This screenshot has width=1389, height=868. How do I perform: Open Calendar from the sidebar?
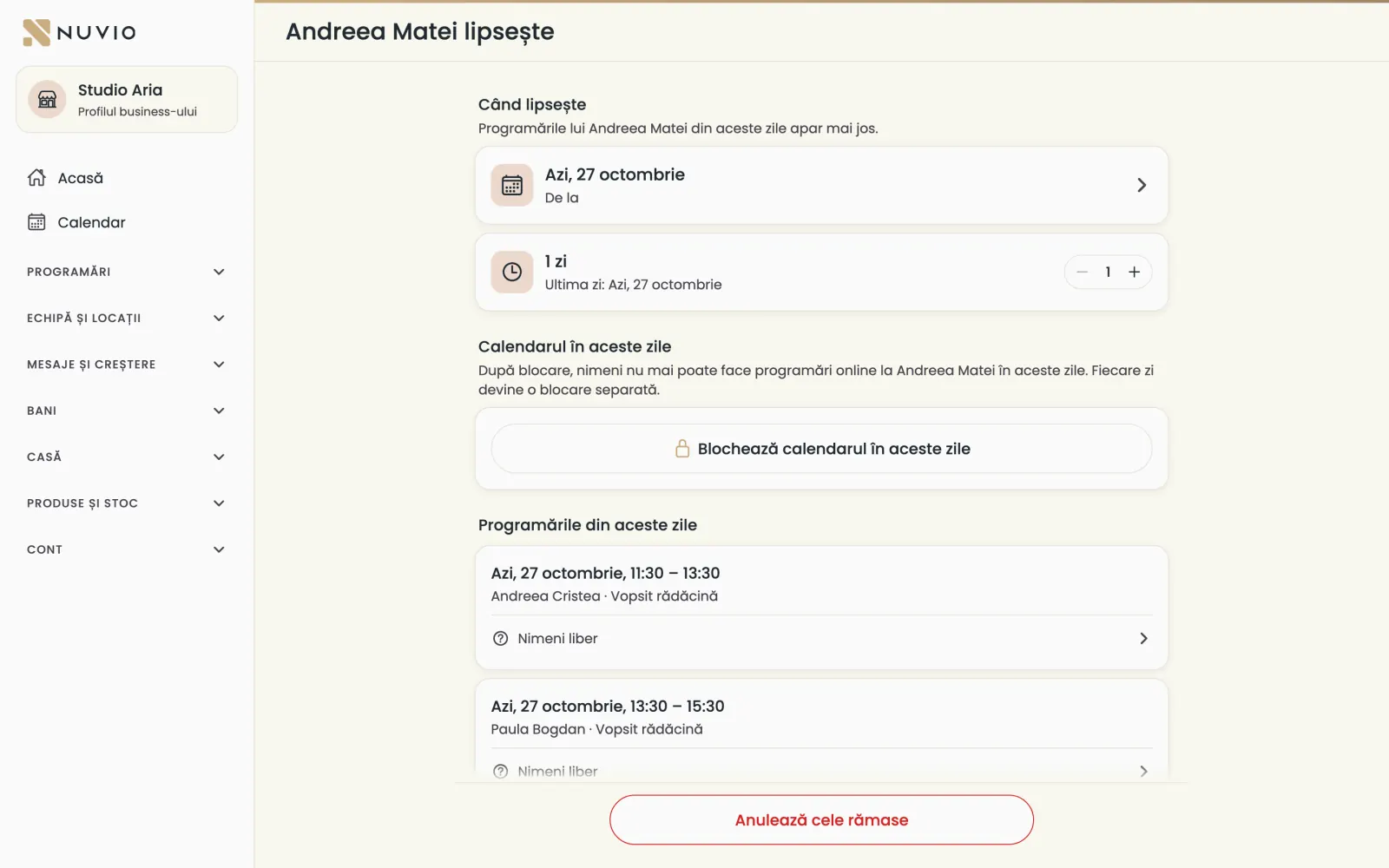click(127, 222)
